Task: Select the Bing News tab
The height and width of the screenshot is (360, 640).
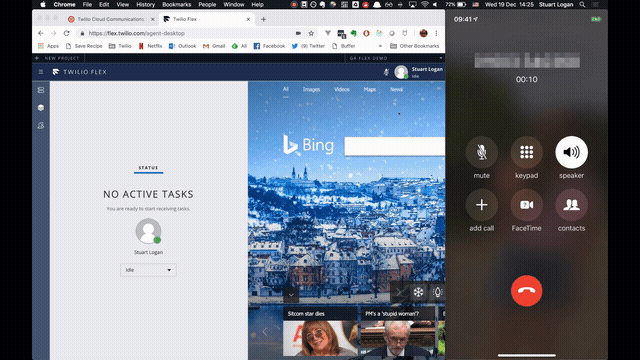Action: coord(396,89)
